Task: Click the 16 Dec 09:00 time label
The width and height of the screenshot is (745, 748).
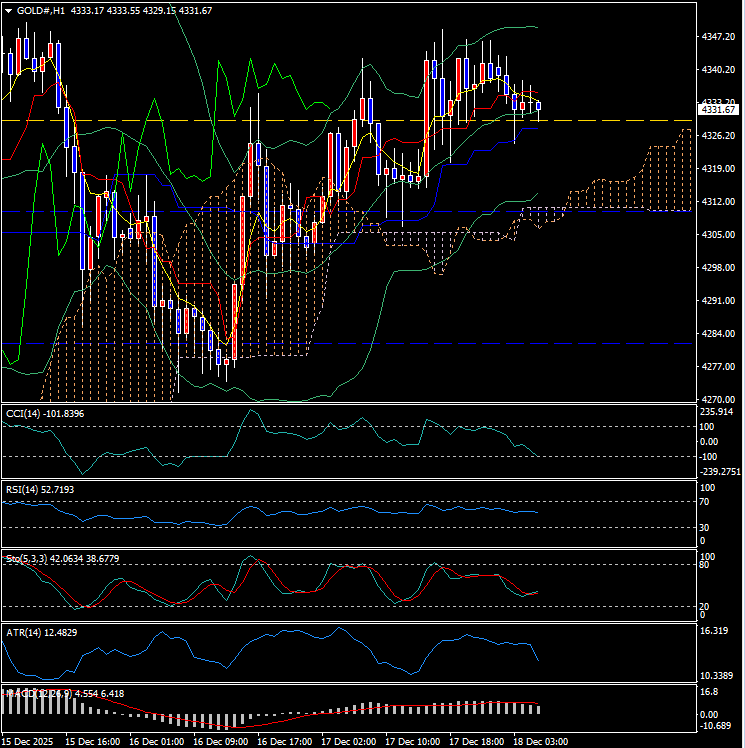Action: (219, 741)
